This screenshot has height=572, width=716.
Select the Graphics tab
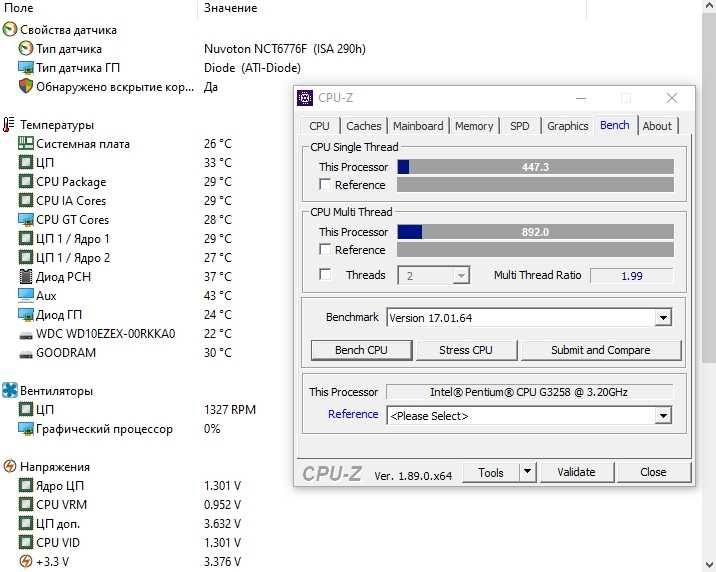click(x=568, y=126)
